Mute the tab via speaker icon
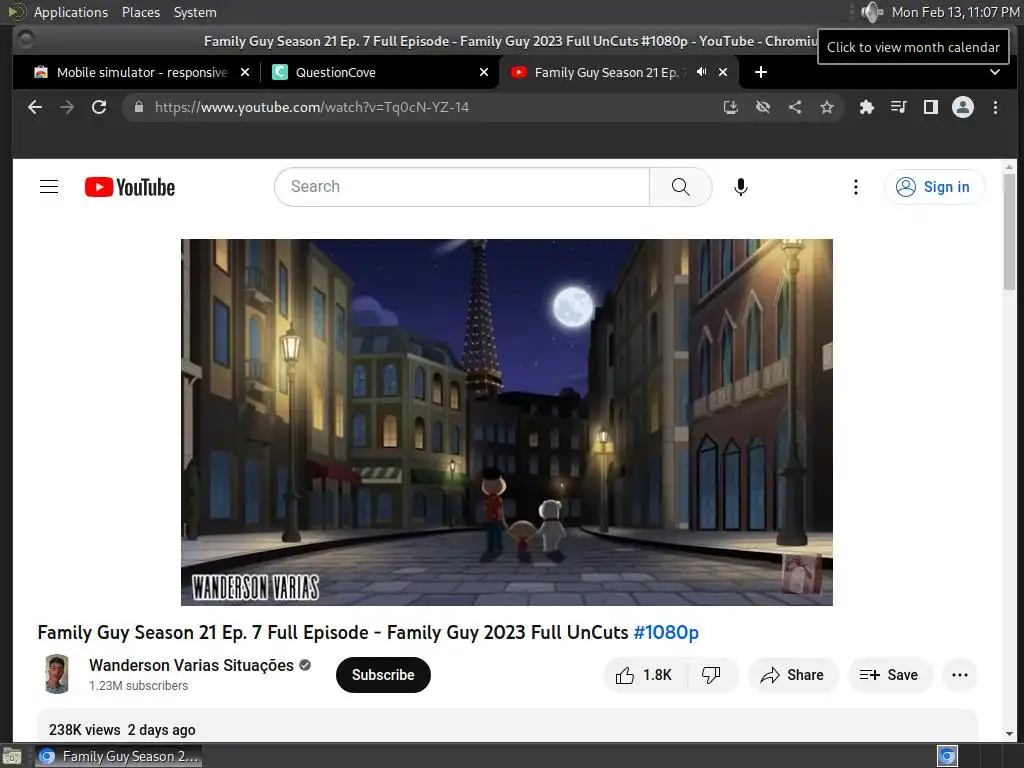 pyautogui.click(x=701, y=72)
